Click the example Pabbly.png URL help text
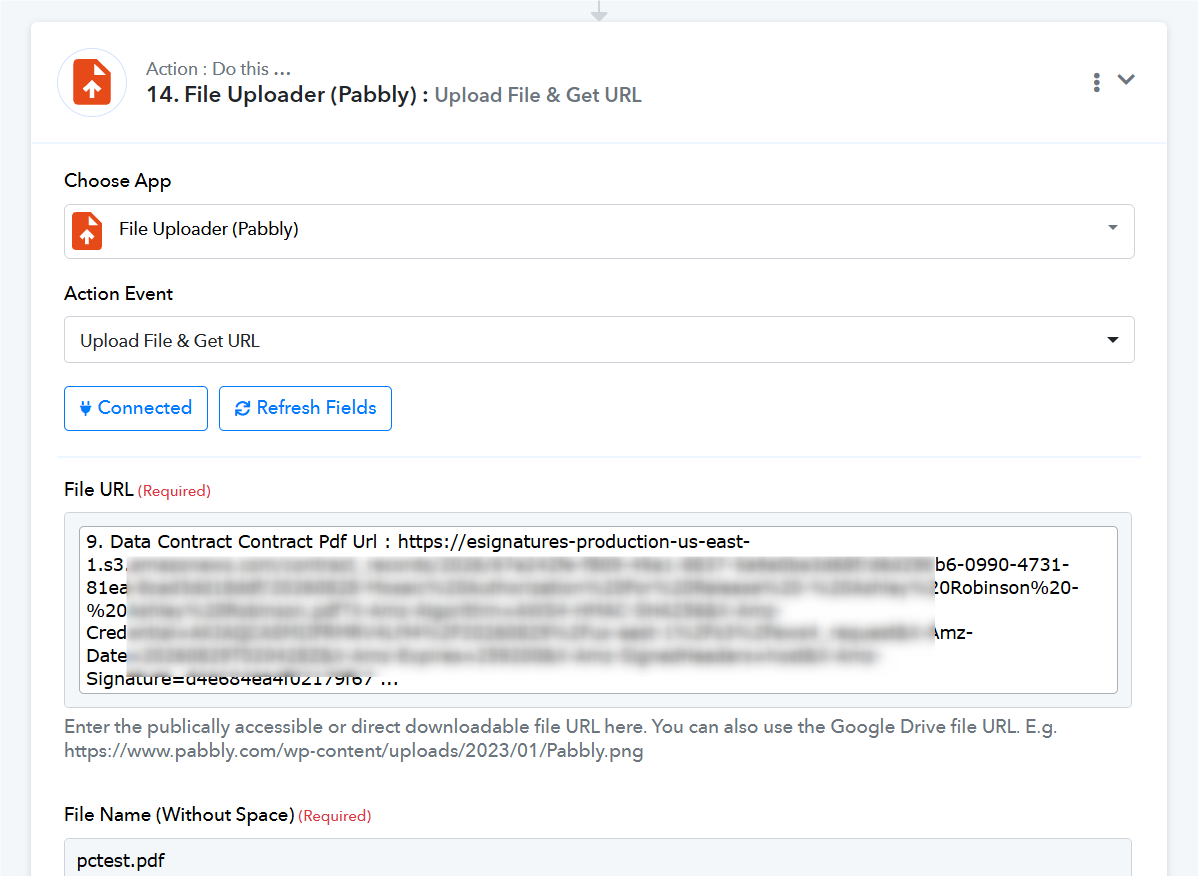This screenshot has height=876, width=1198. point(354,751)
